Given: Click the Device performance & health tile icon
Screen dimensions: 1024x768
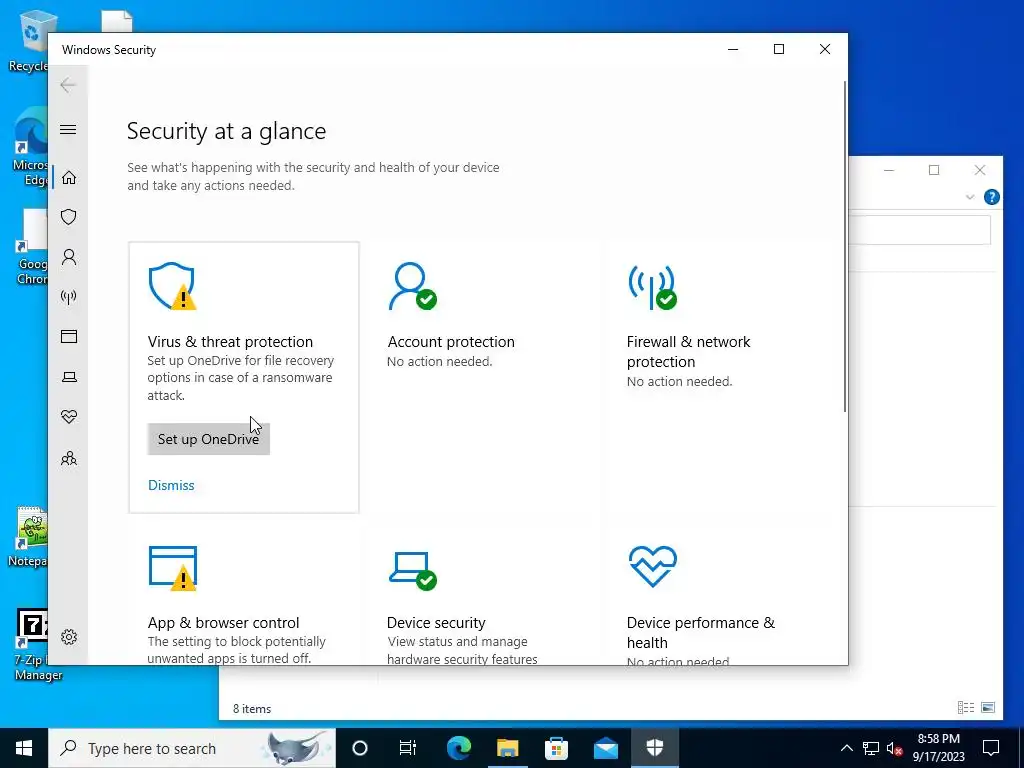Looking at the screenshot, I should pyautogui.click(x=652, y=567).
